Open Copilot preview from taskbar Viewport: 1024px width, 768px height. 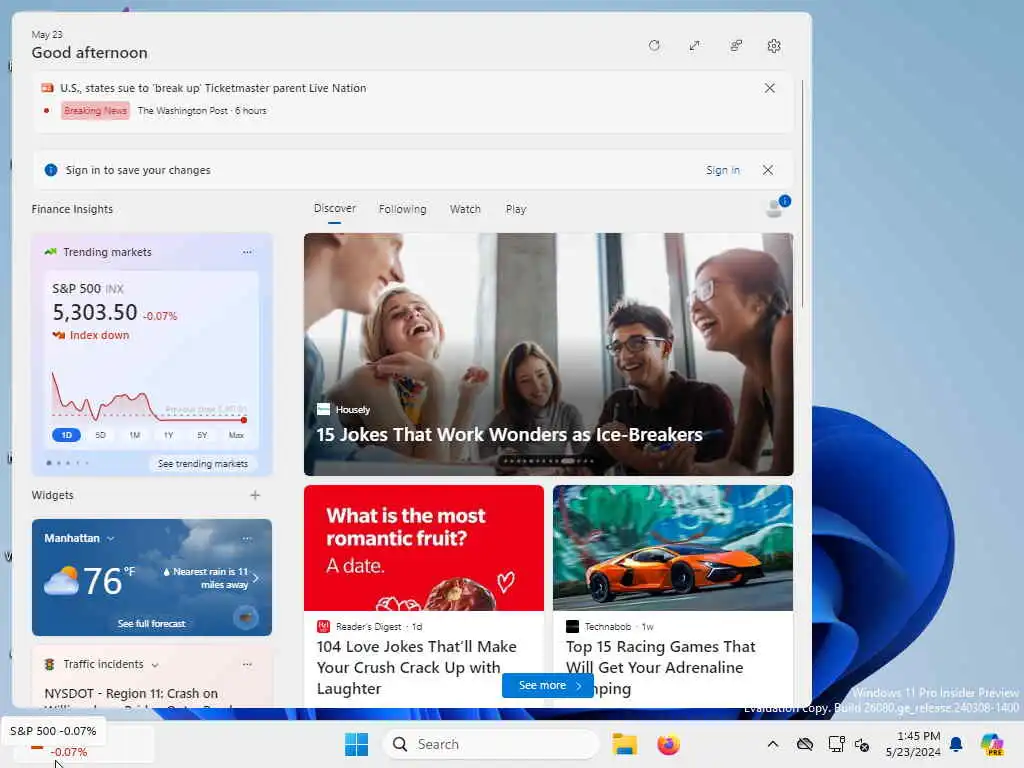pyautogui.click(x=993, y=744)
